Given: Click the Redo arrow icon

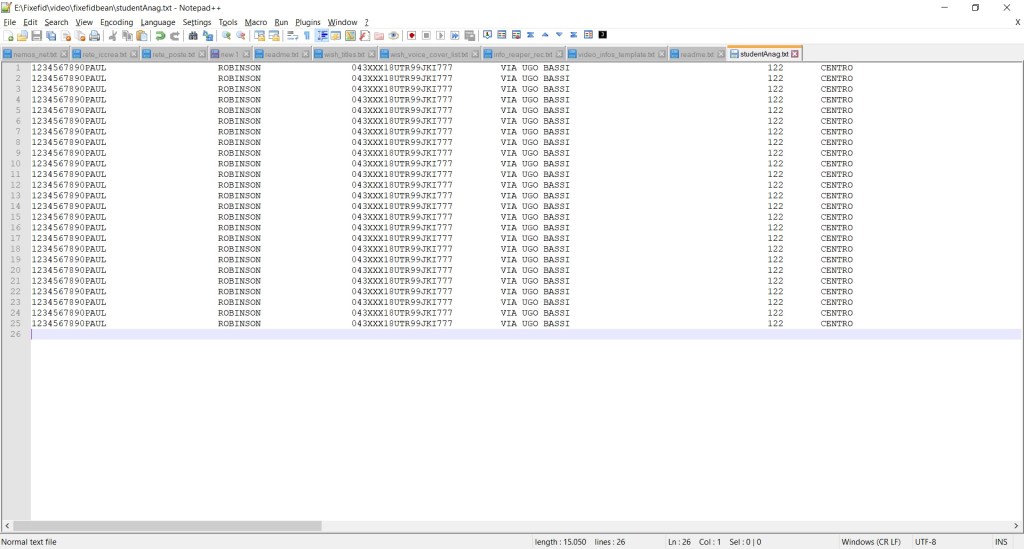Looking at the screenshot, I should tap(175, 36).
